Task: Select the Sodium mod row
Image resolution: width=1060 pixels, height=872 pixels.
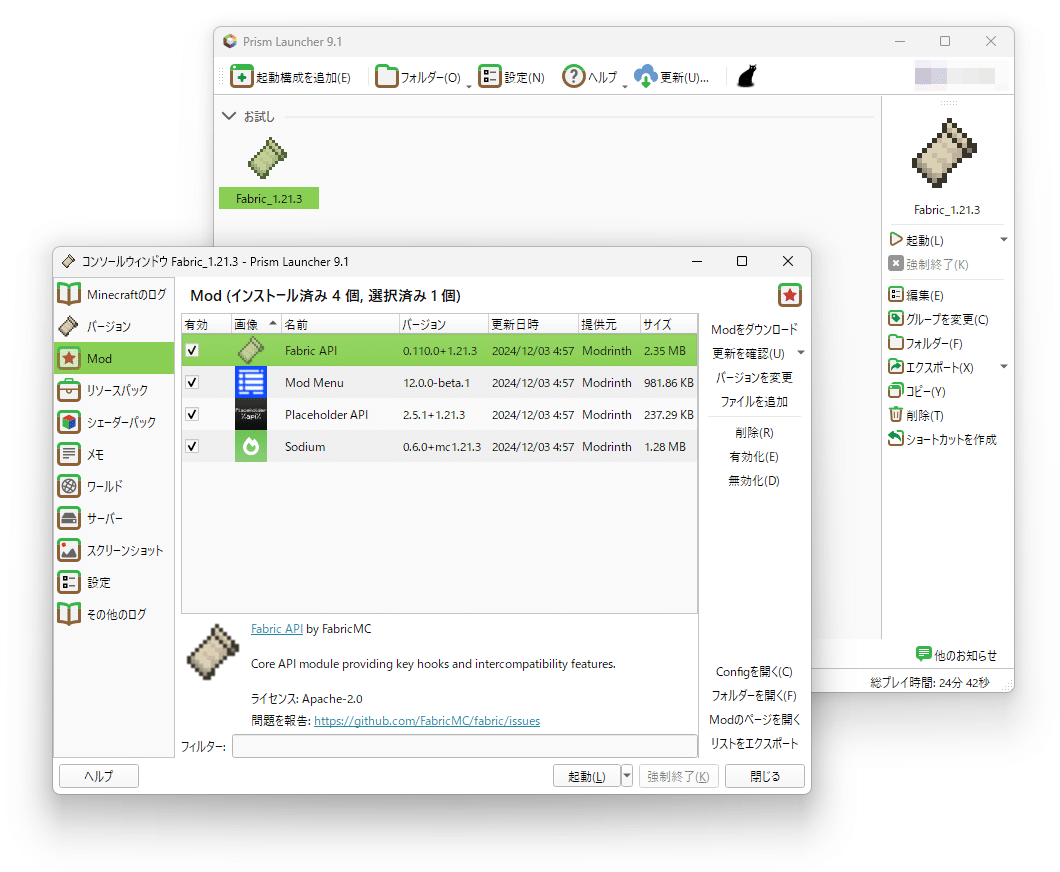Action: click(439, 446)
